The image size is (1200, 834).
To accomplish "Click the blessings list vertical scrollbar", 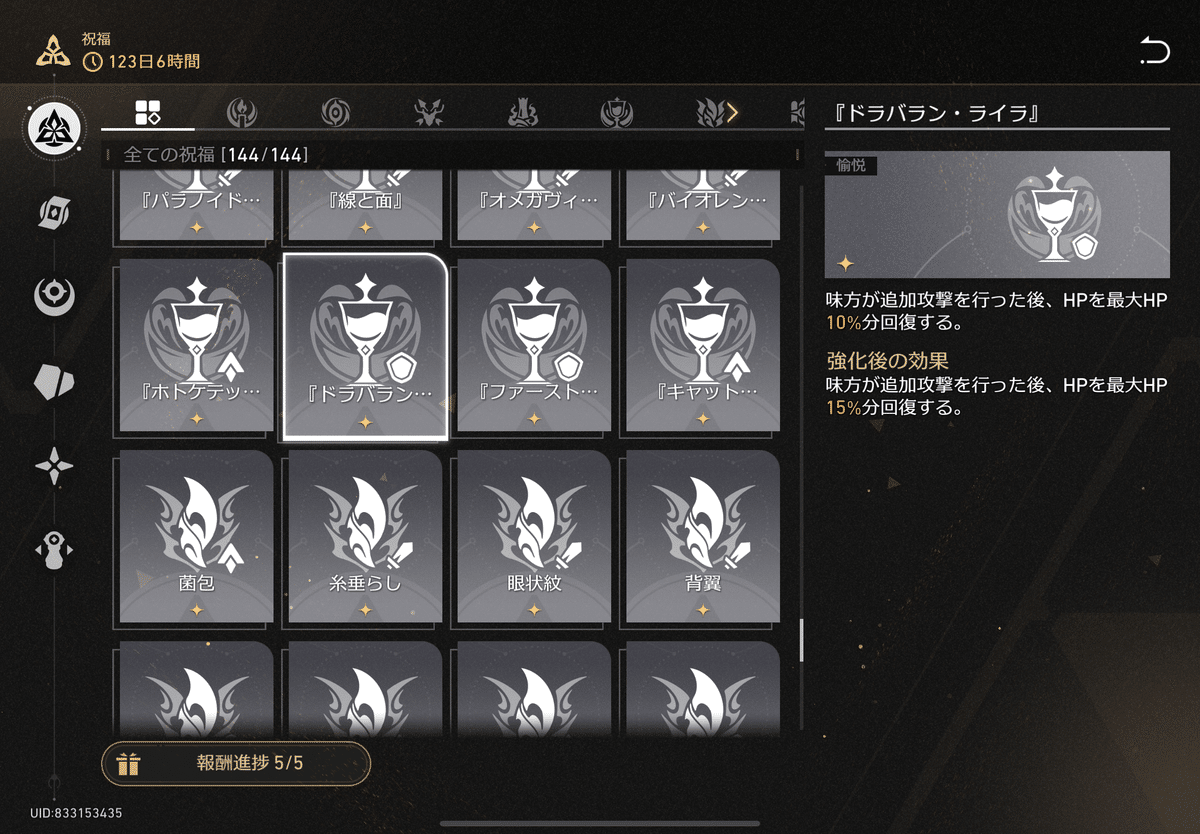I will click(801, 640).
